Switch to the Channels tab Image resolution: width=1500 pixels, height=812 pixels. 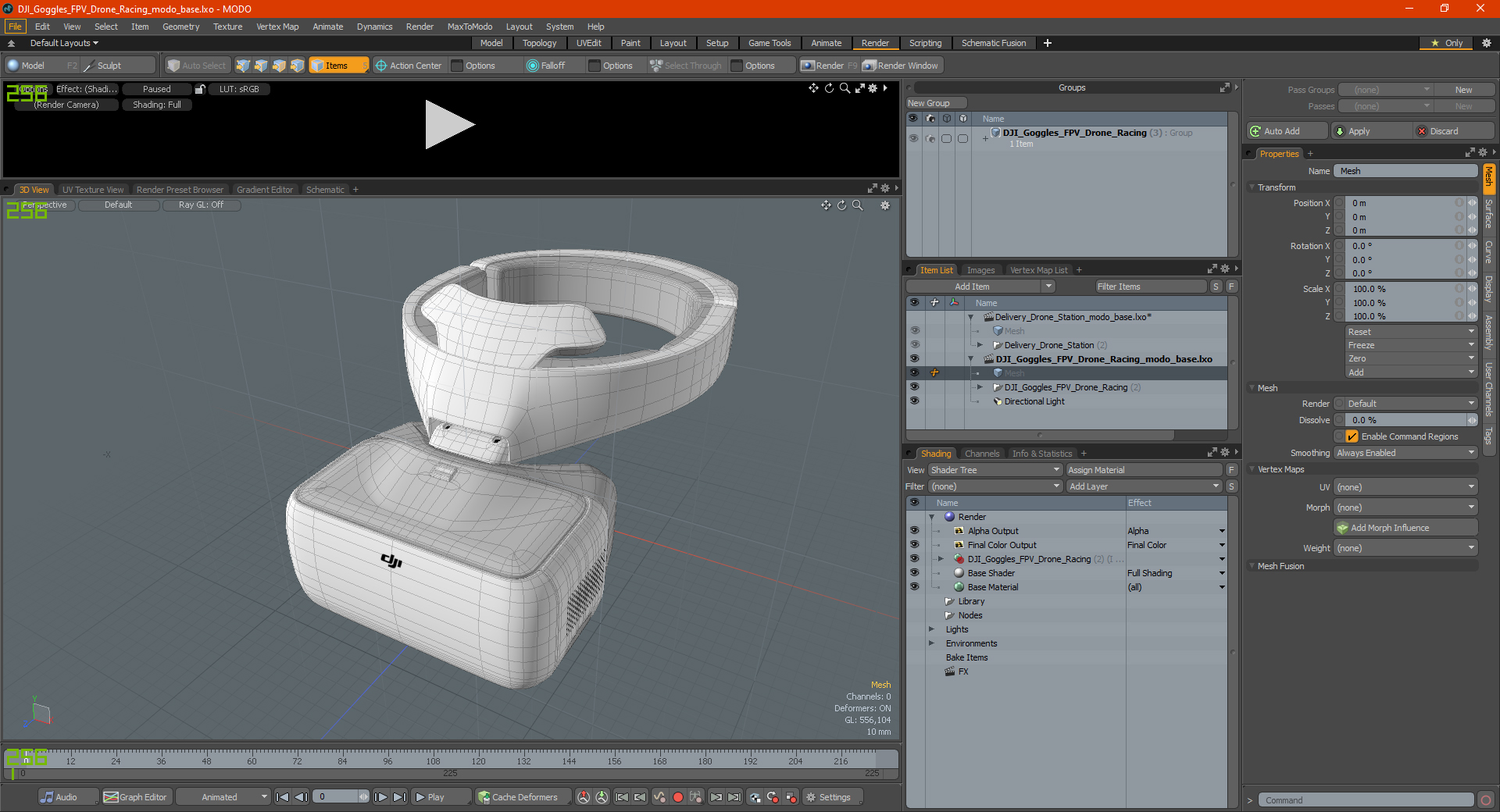982,454
